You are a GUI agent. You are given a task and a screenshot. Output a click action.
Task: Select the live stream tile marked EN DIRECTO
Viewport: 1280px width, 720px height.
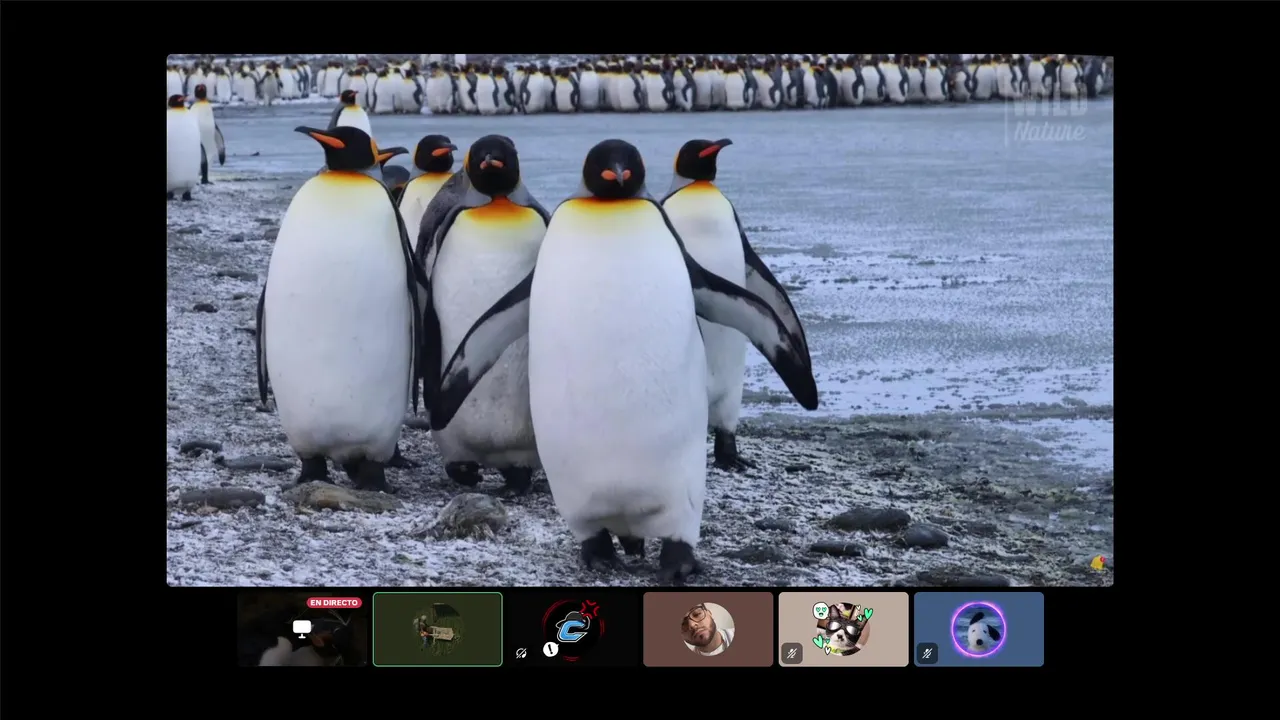click(302, 629)
